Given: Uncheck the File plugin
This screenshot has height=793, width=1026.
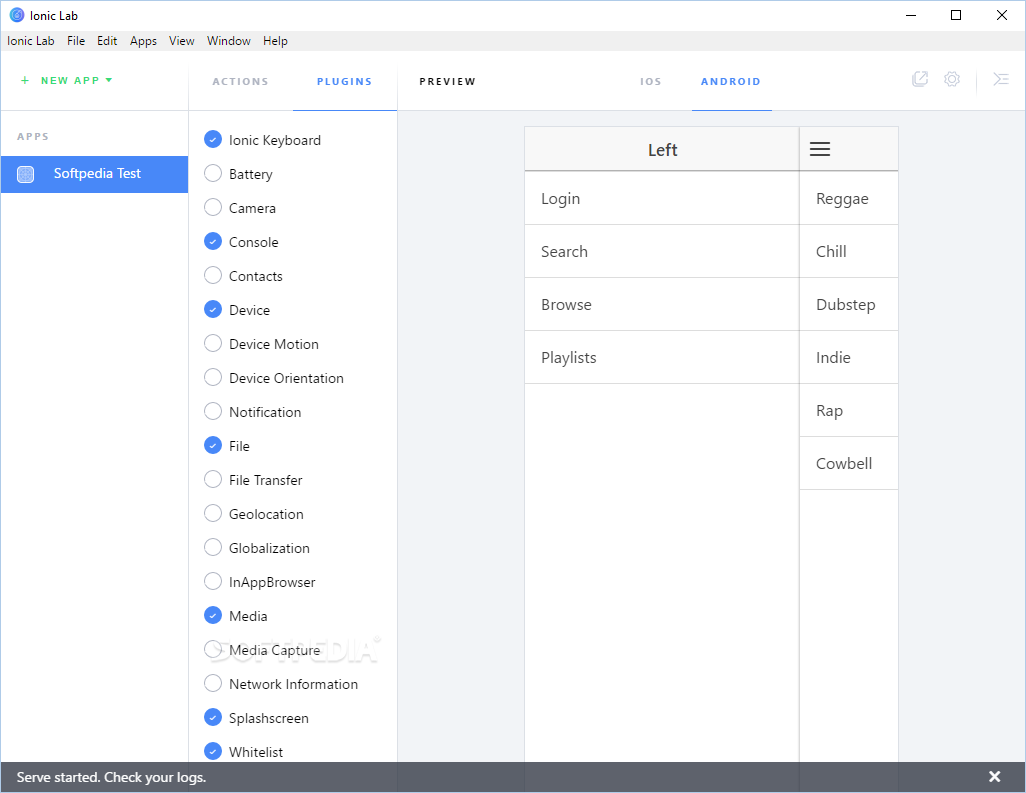Looking at the screenshot, I should tap(213, 446).
